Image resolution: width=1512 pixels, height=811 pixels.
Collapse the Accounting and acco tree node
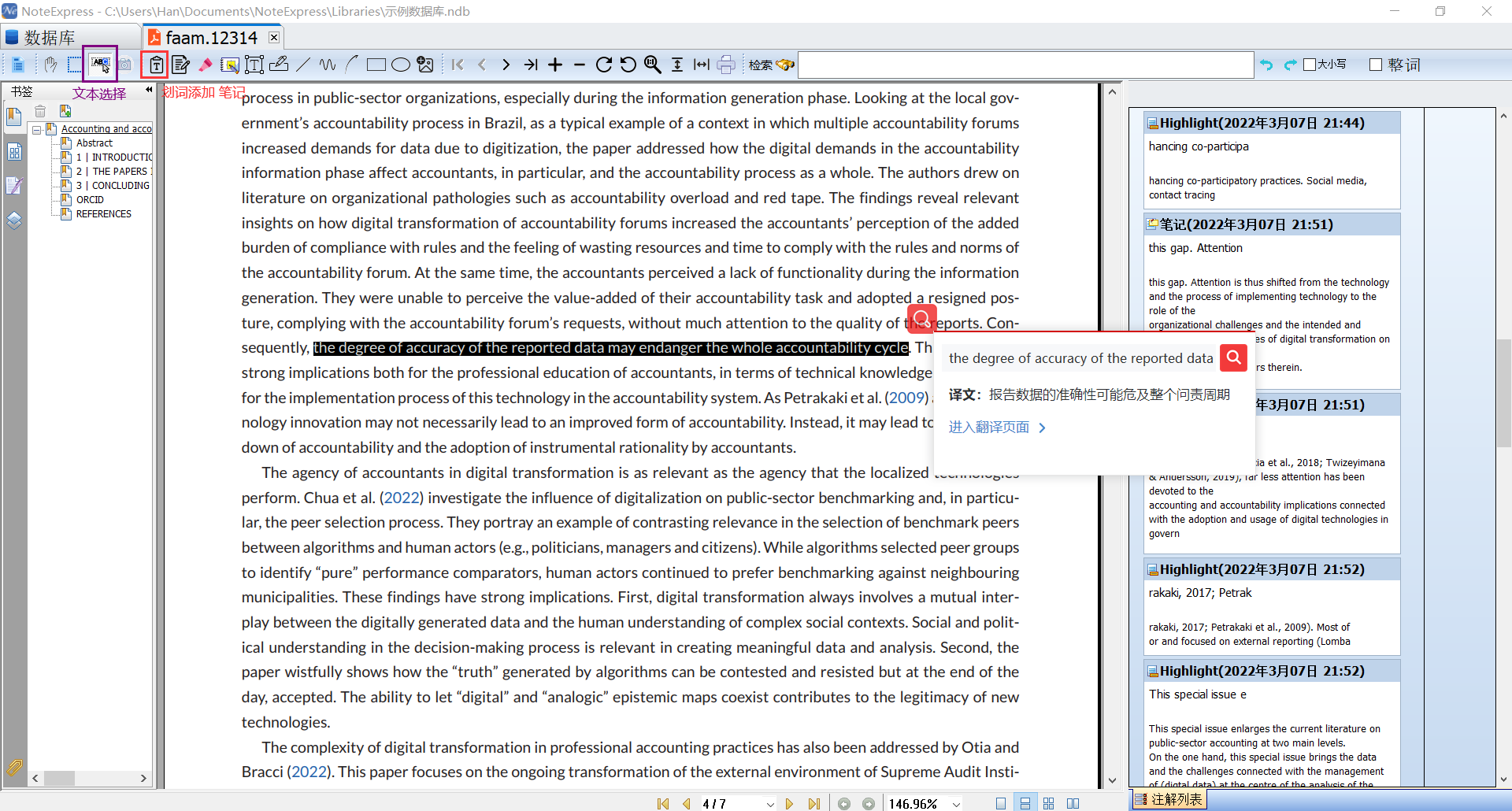[x=37, y=129]
